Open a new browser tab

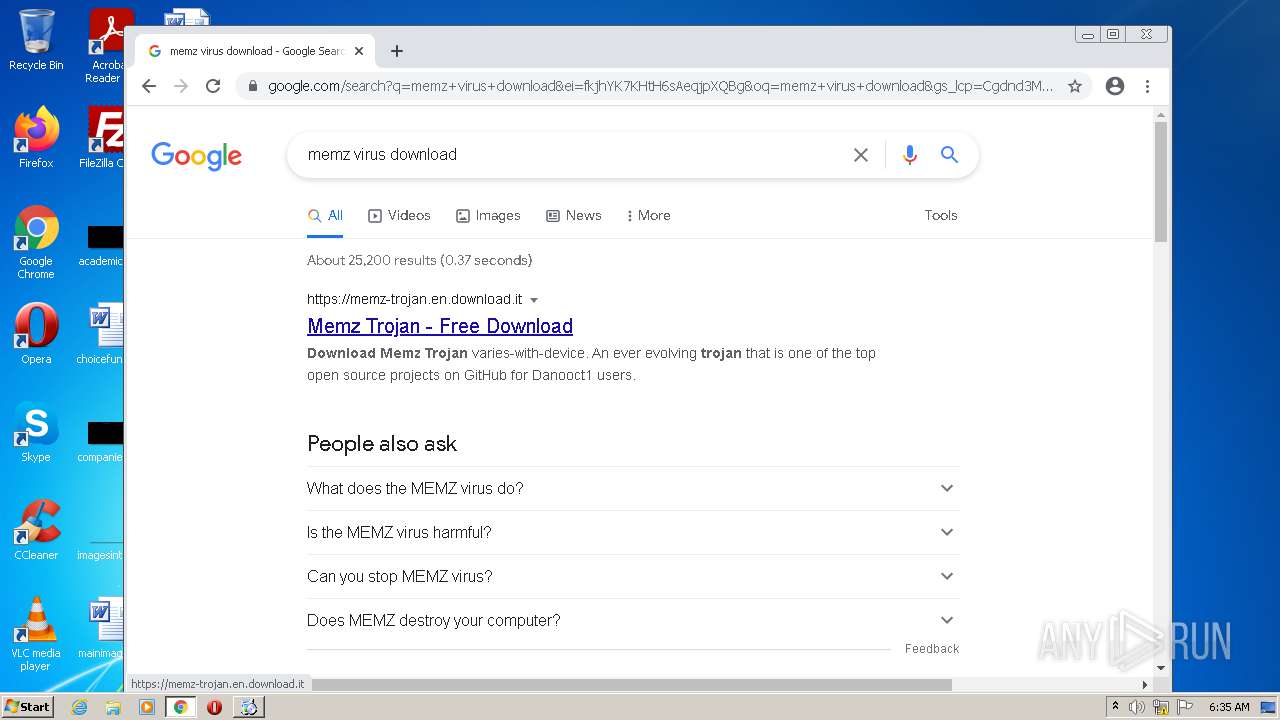pyautogui.click(x=397, y=51)
